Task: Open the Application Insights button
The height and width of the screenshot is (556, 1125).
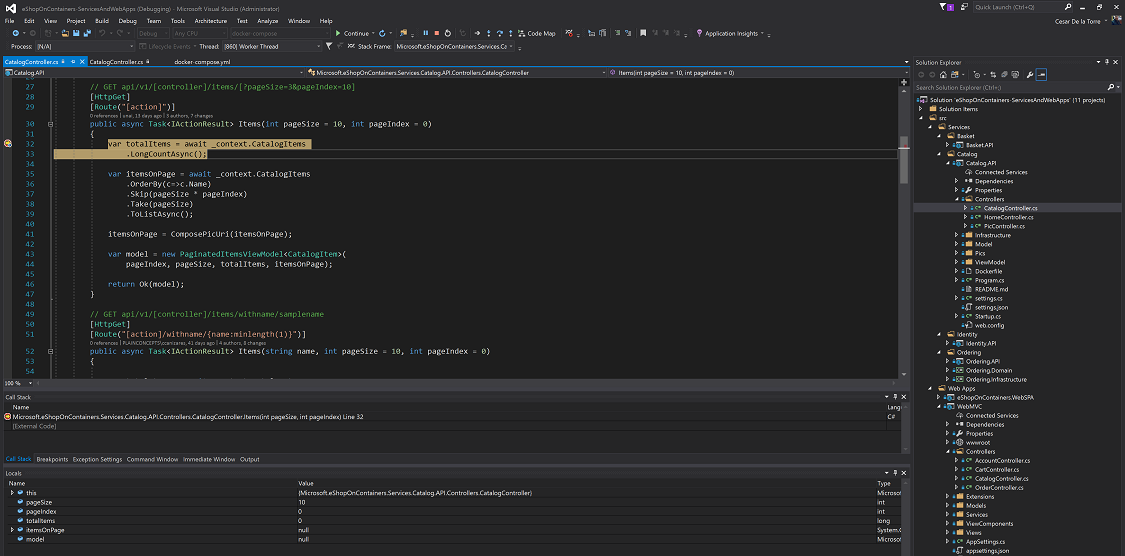Action: (731, 33)
